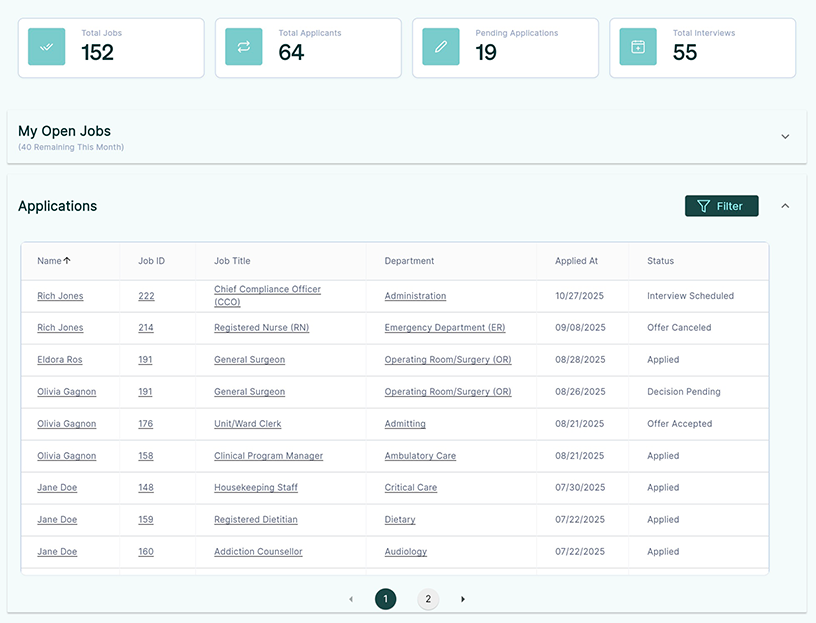
Task: Click the Filter button
Action: pos(721,205)
